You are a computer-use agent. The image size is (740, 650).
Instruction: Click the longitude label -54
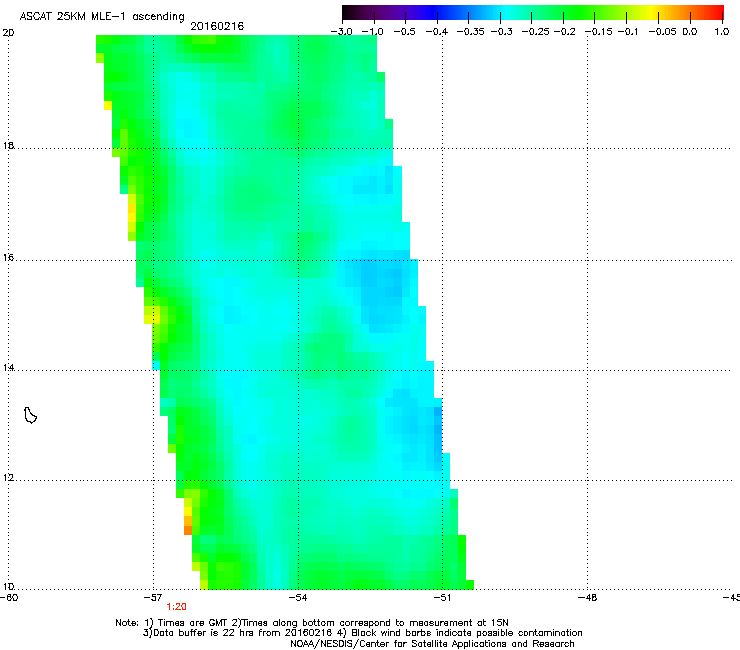click(x=298, y=598)
